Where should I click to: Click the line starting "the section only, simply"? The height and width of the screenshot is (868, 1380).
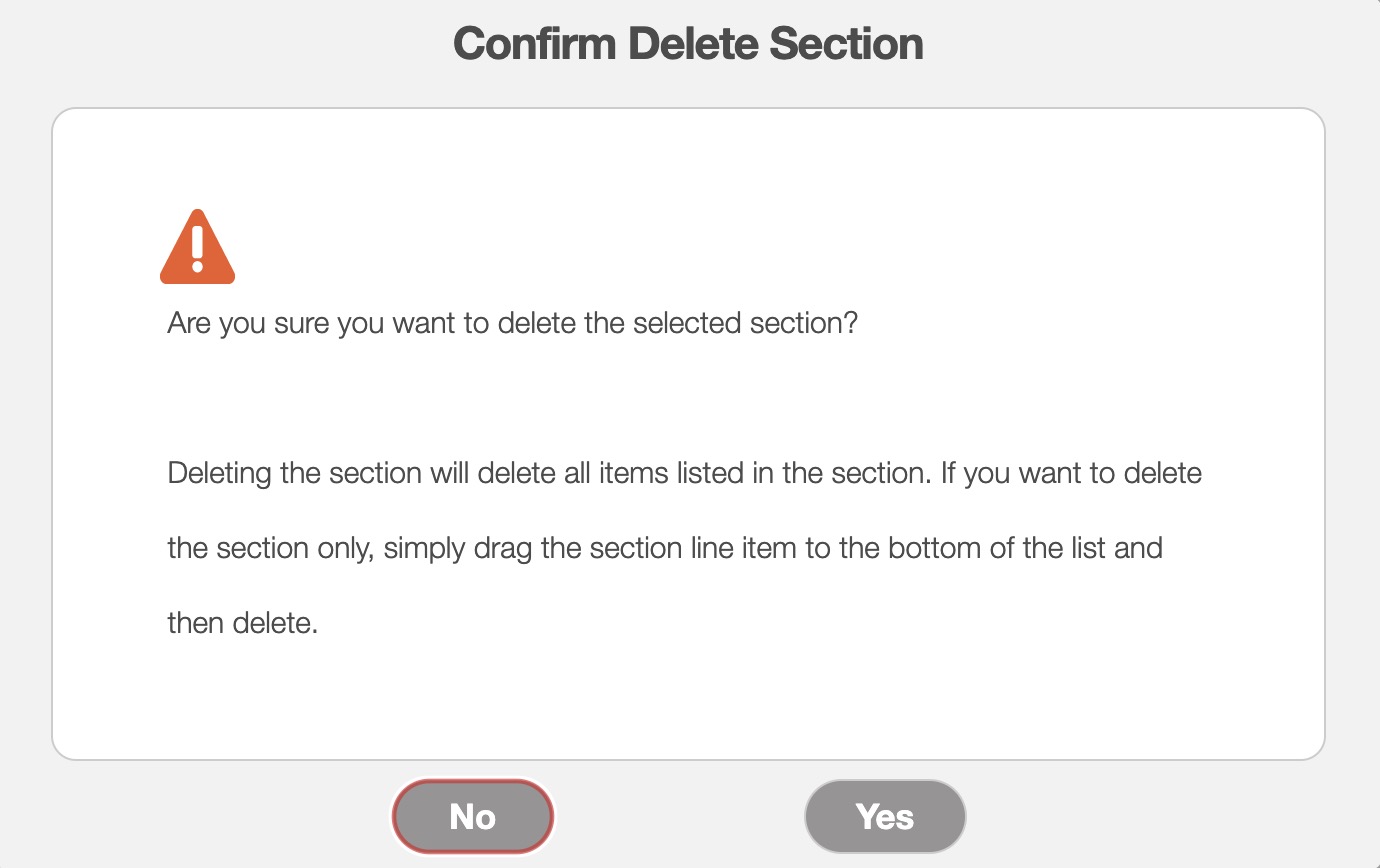tap(664, 548)
